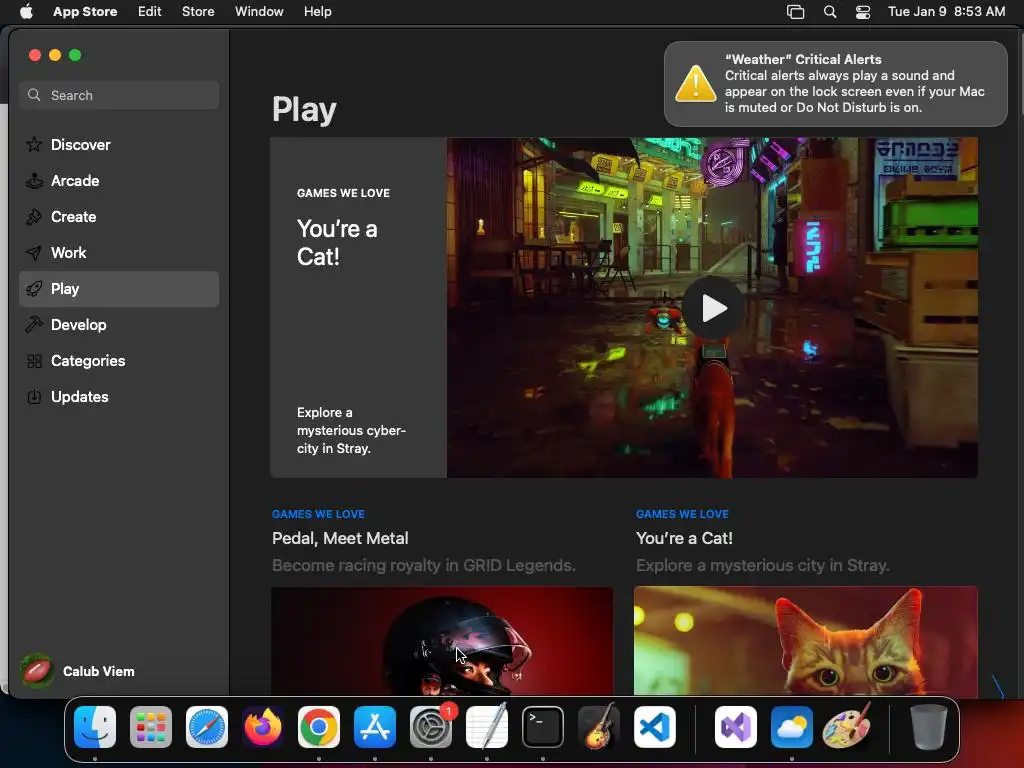Open the Edit menu
The width and height of the screenshot is (1024, 768).
[150, 11]
